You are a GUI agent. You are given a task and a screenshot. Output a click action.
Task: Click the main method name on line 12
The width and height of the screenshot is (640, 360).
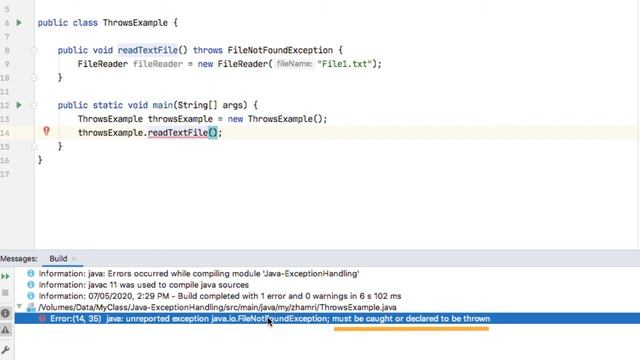[x=162, y=105]
